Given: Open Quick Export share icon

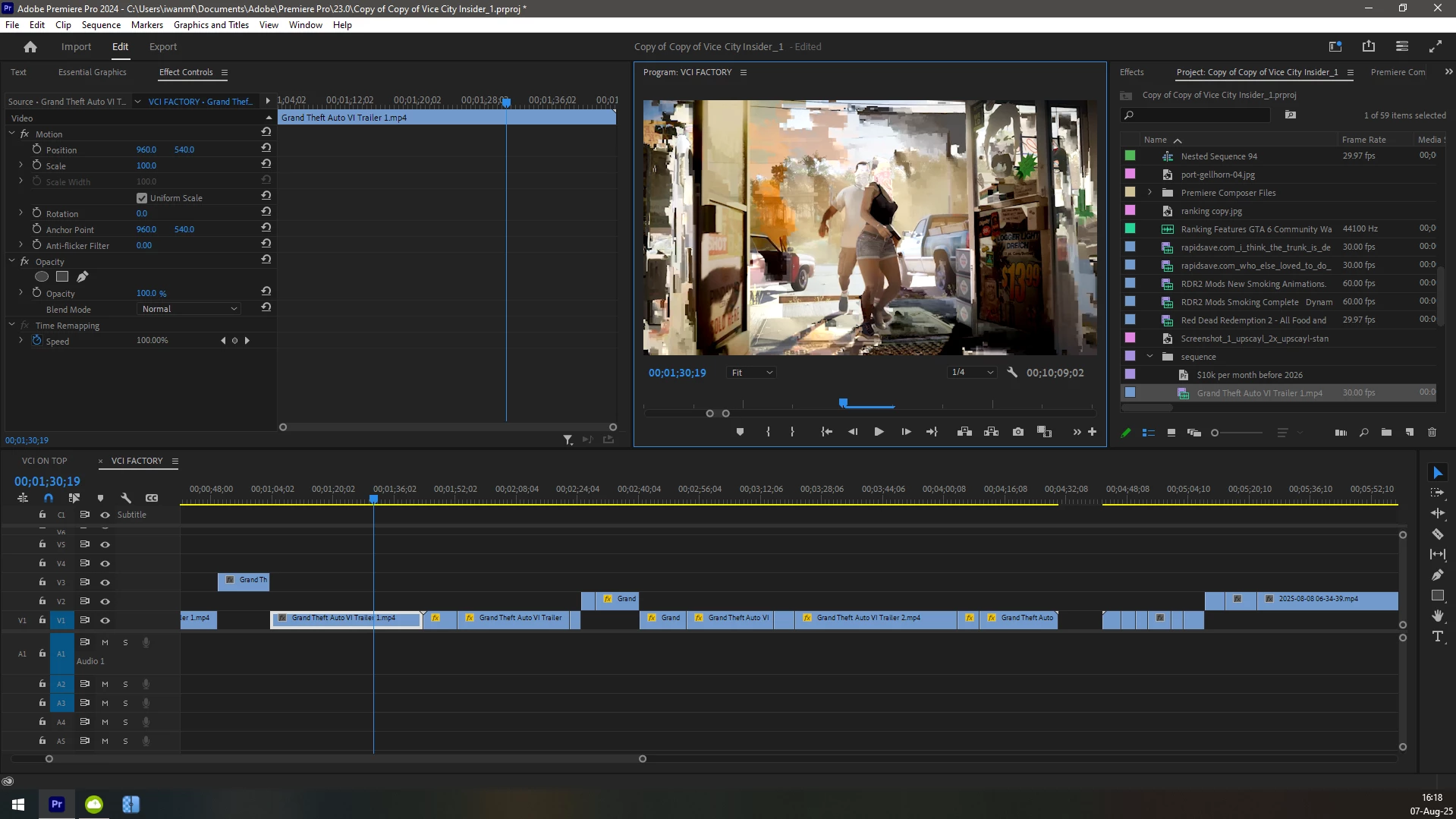Looking at the screenshot, I should 1369,47.
